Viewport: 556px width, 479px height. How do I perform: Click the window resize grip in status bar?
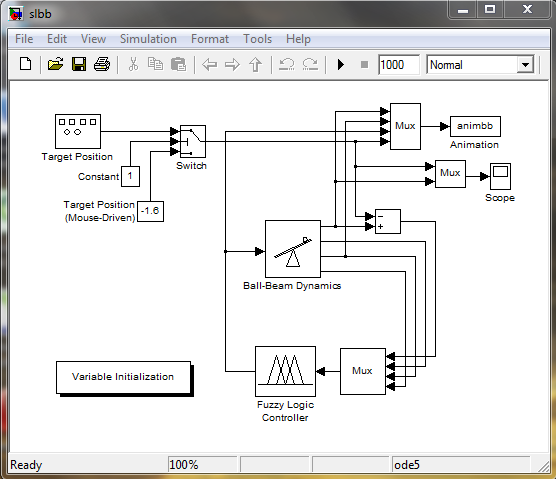(543, 467)
